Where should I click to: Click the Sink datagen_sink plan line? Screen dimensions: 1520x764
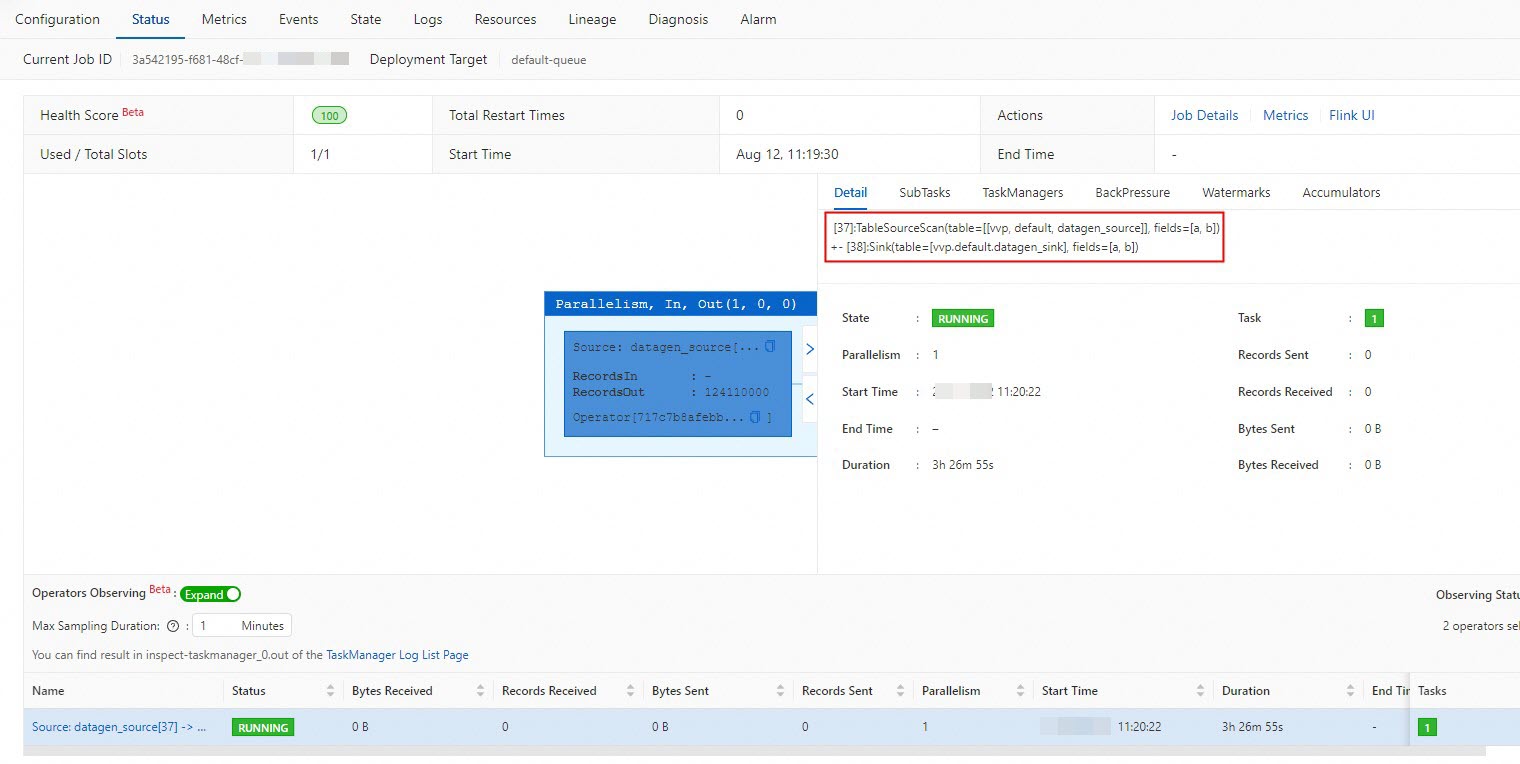(986, 246)
